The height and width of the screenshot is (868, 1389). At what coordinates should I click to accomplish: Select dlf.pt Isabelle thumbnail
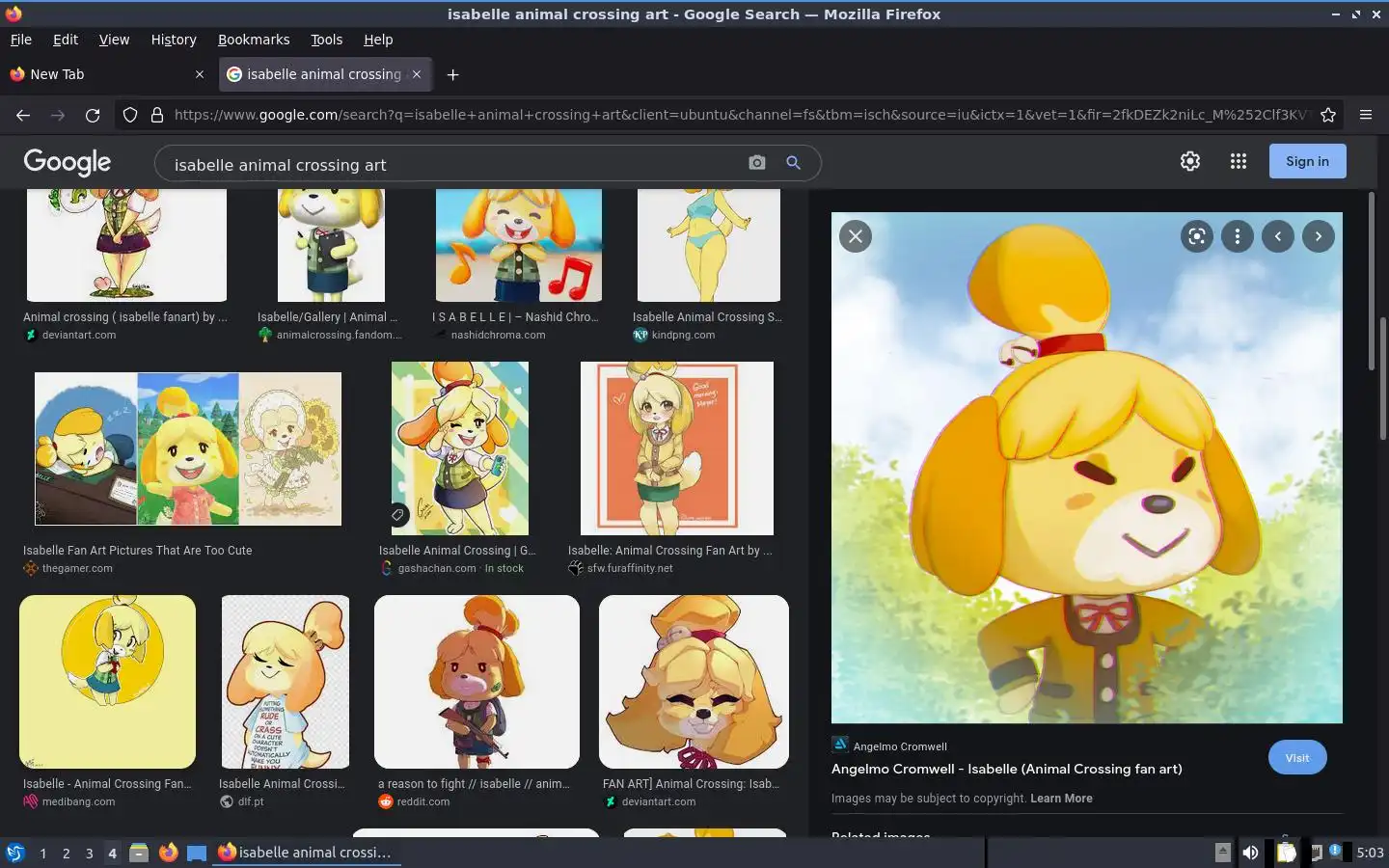click(286, 682)
